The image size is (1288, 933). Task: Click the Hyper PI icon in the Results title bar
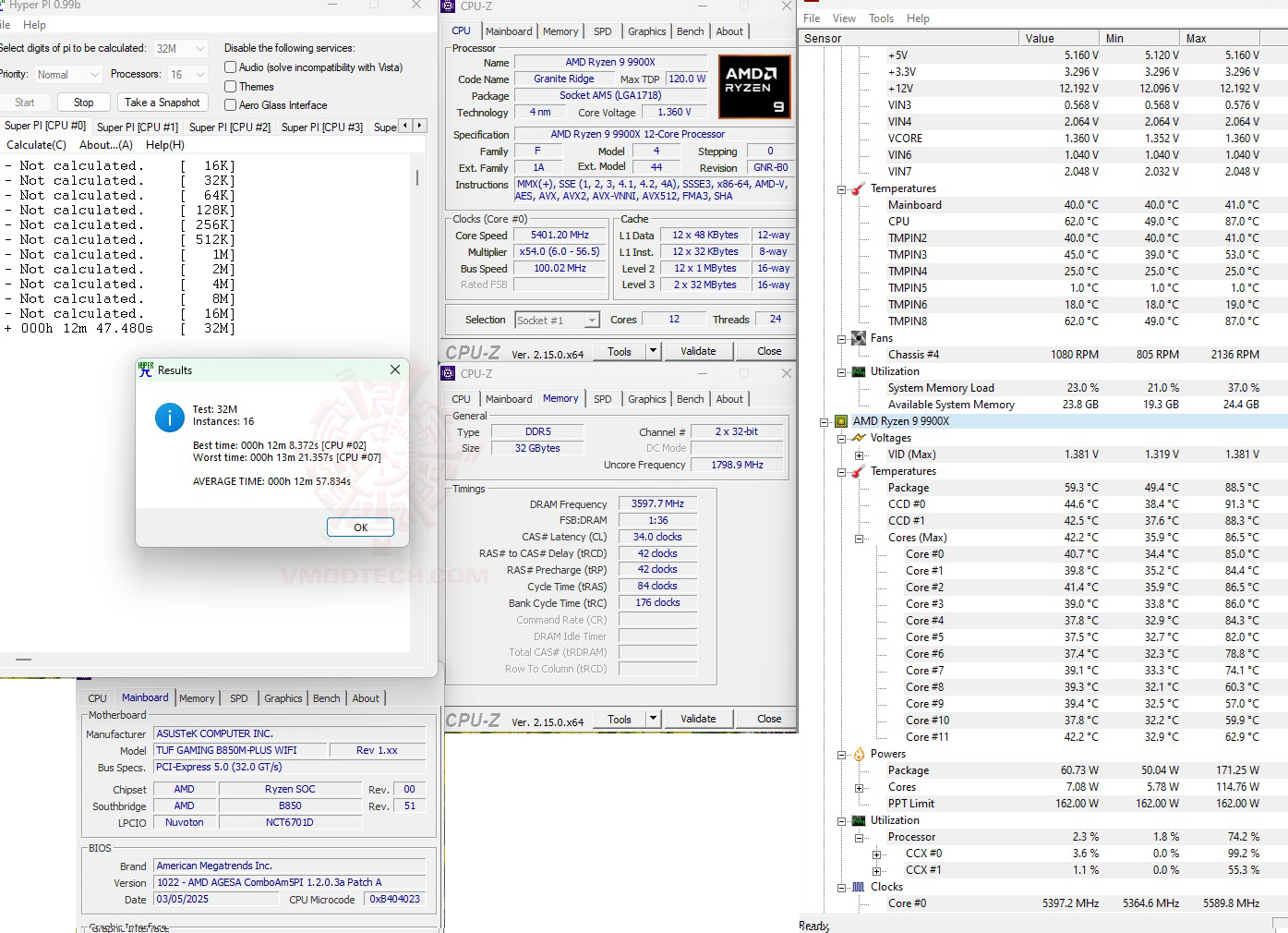coord(146,370)
